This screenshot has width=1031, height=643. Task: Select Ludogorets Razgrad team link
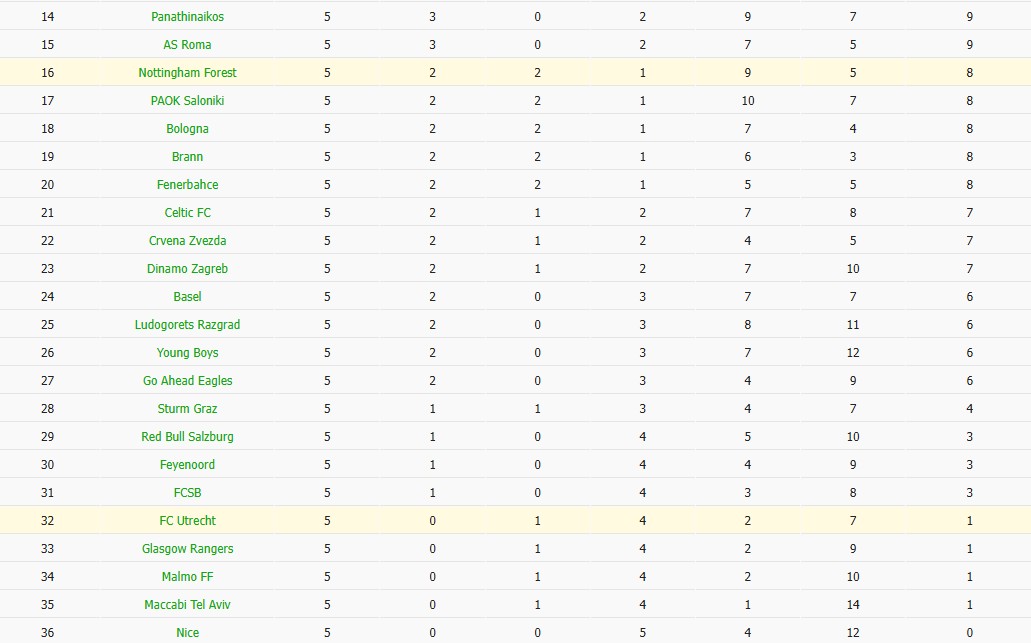tap(187, 325)
